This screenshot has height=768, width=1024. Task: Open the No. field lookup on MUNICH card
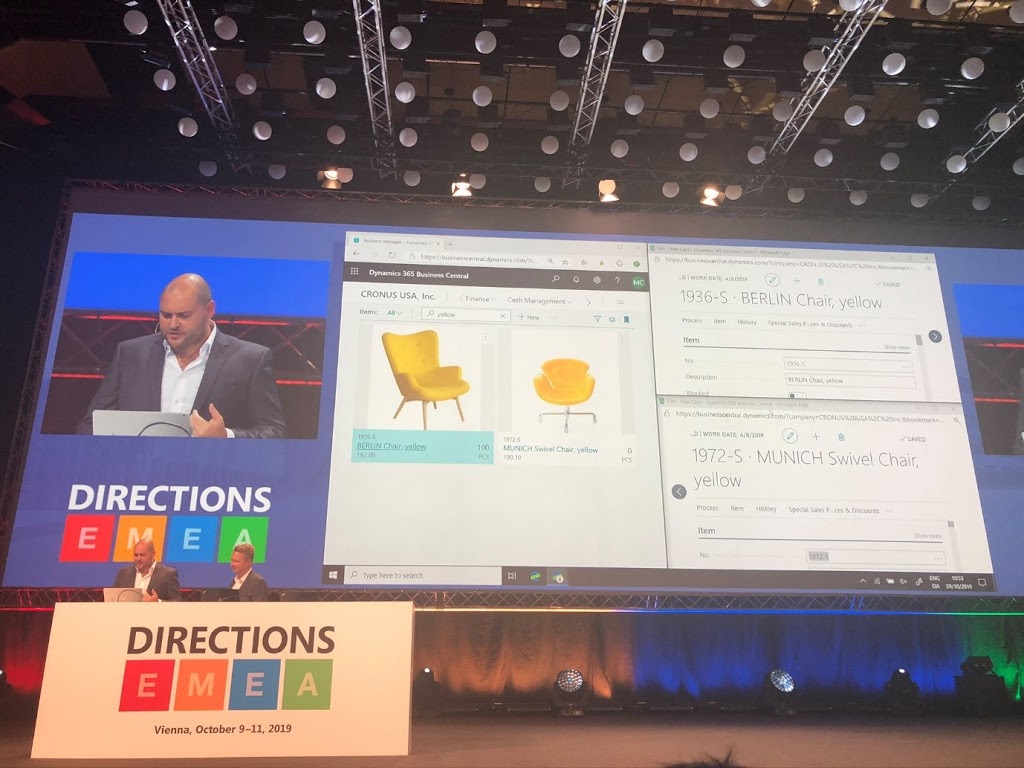[938, 558]
